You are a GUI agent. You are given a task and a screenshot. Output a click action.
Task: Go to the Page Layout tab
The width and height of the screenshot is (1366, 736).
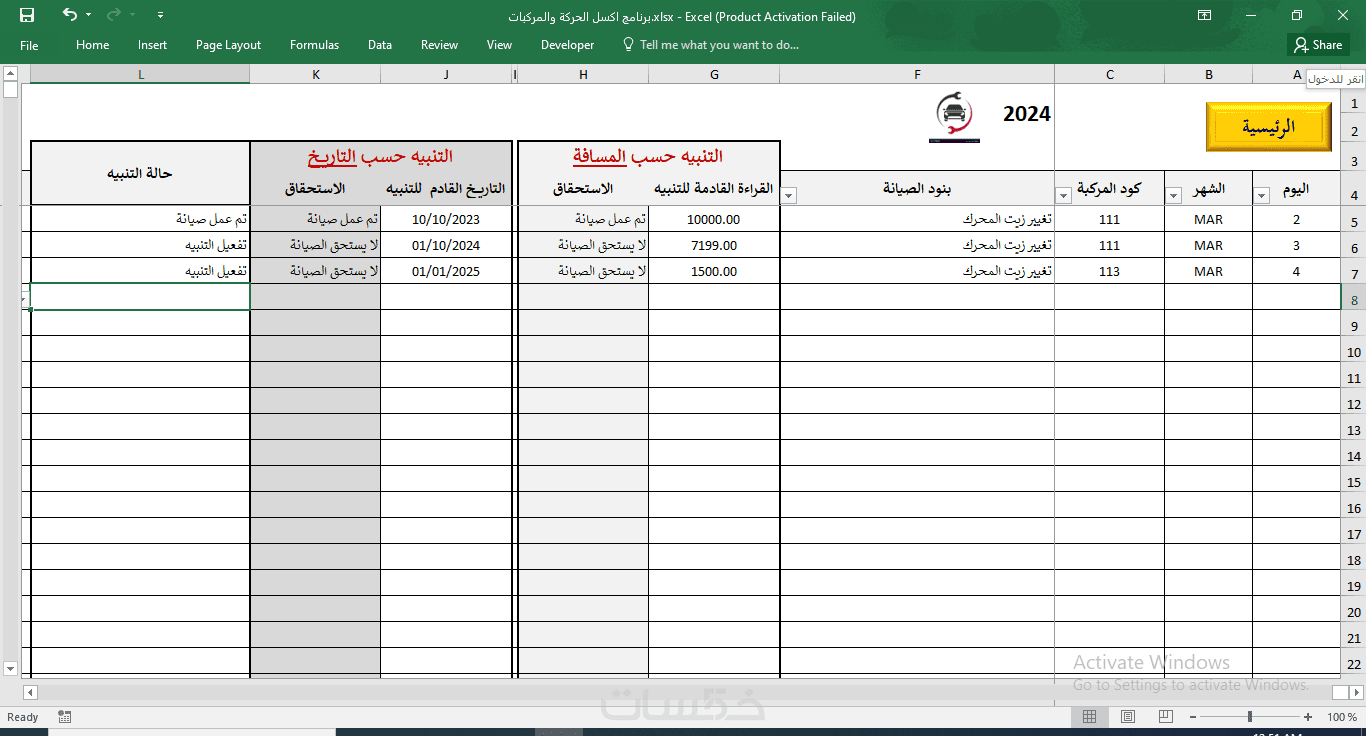click(228, 45)
